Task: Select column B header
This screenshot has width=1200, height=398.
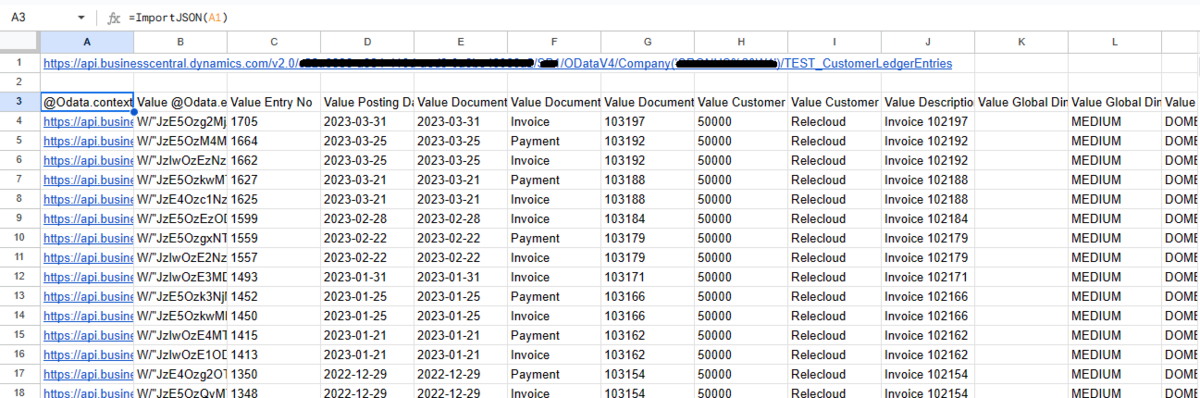Action: coord(180,42)
